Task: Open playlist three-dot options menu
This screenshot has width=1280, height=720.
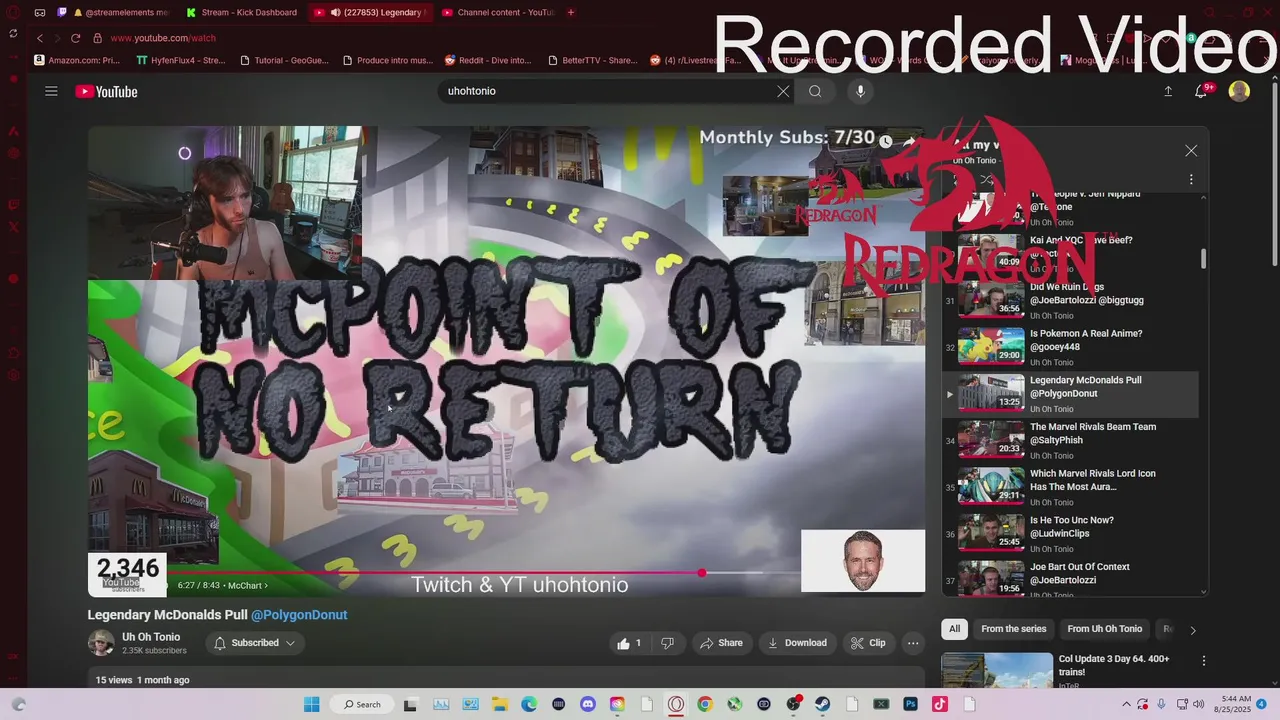Action: (x=1191, y=180)
